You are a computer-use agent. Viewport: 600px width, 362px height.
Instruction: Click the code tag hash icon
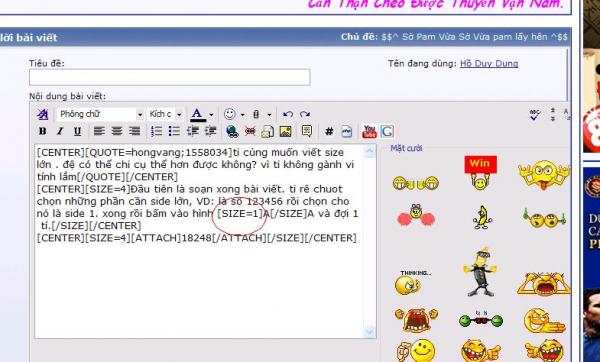pyautogui.click(x=329, y=132)
